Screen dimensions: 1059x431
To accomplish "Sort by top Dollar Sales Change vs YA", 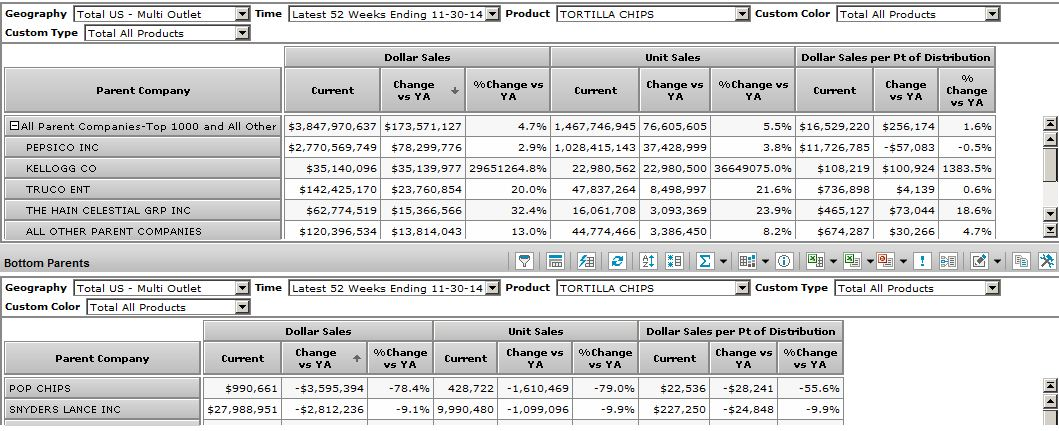I will tap(419, 90).
